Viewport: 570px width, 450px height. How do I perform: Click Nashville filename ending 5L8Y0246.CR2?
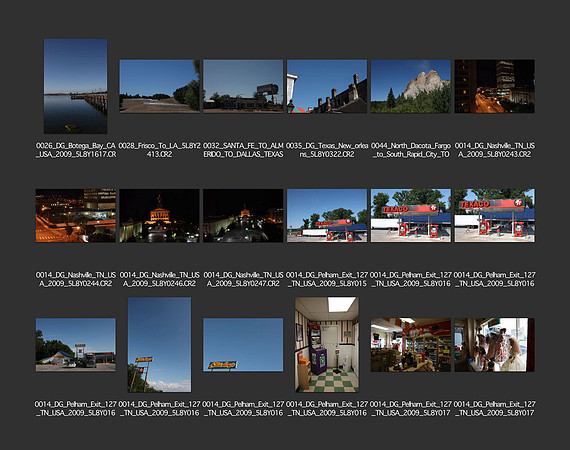point(159,279)
